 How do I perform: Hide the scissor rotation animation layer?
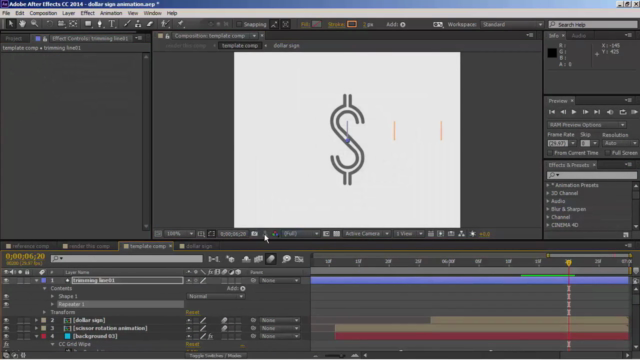click(x=6, y=328)
